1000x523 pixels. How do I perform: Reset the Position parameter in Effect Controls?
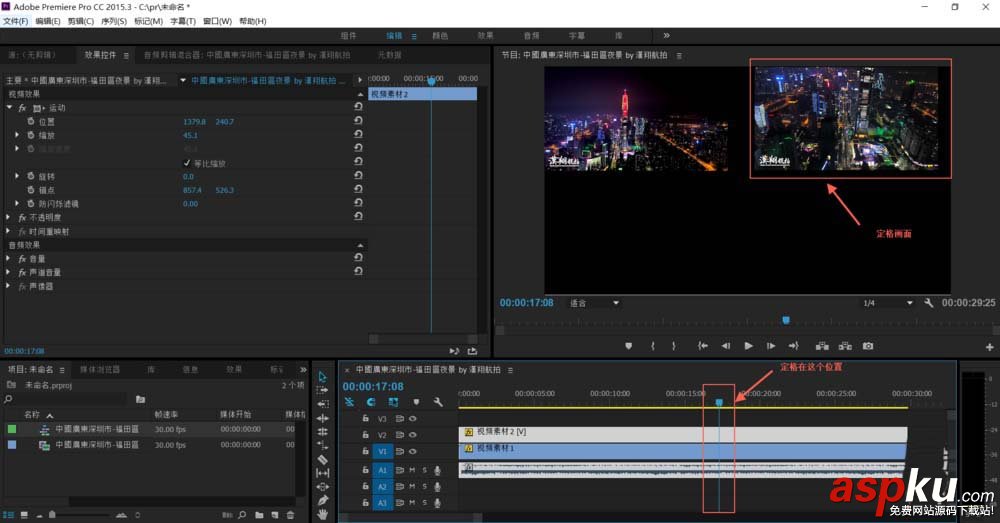click(358, 121)
